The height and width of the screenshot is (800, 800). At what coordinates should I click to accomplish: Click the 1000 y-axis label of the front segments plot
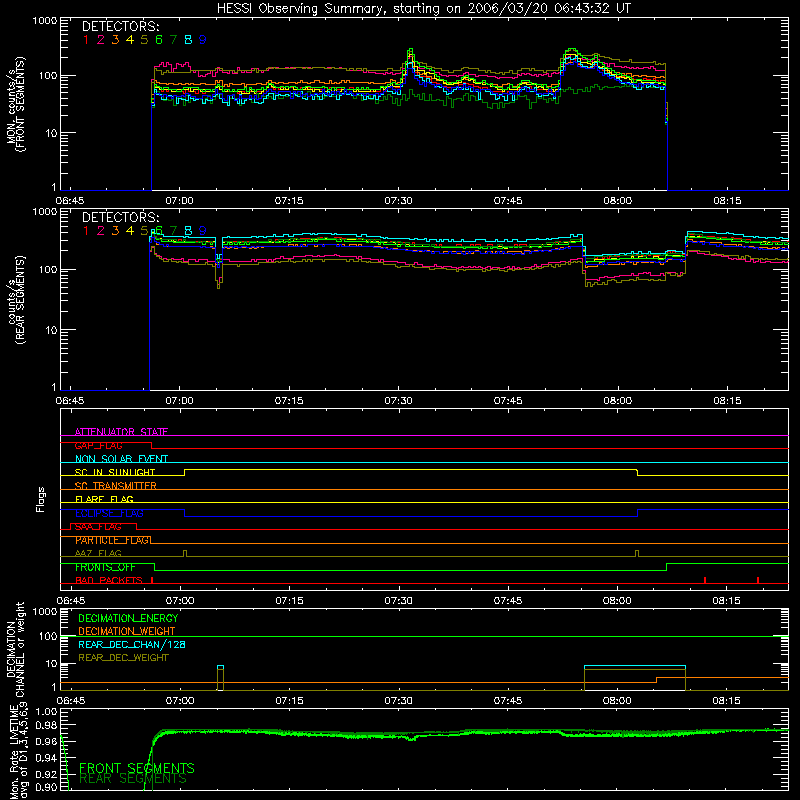pos(45,21)
